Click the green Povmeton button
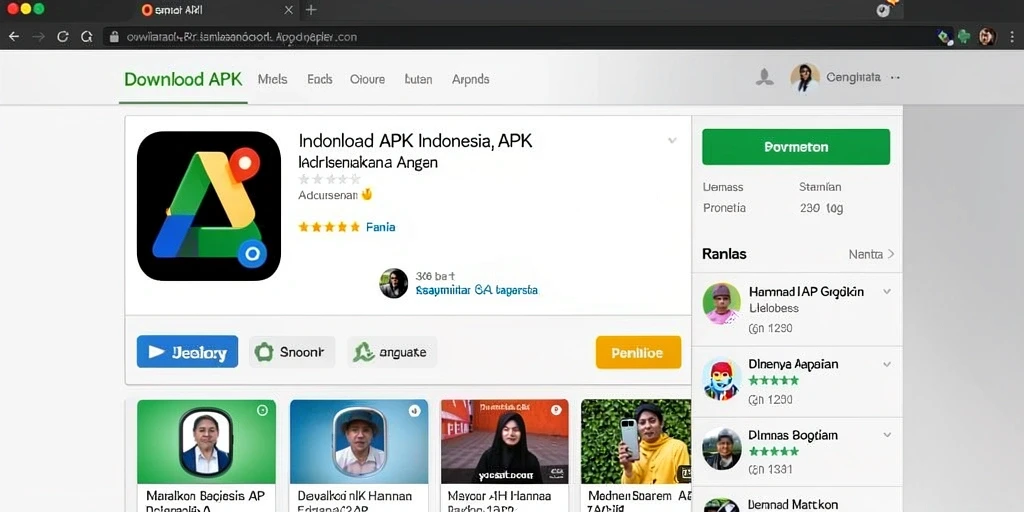Image resolution: width=1024 pixels, height=512 pixels. pos(795,147)
